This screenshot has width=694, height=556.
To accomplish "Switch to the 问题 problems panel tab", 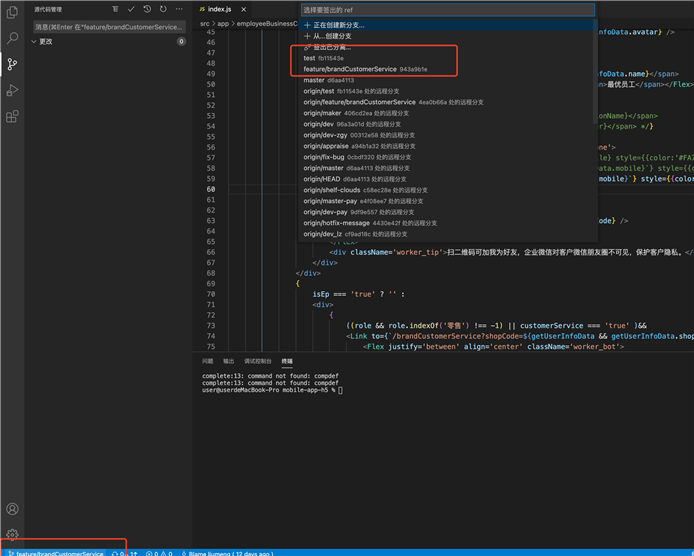I will pos(208,362).
